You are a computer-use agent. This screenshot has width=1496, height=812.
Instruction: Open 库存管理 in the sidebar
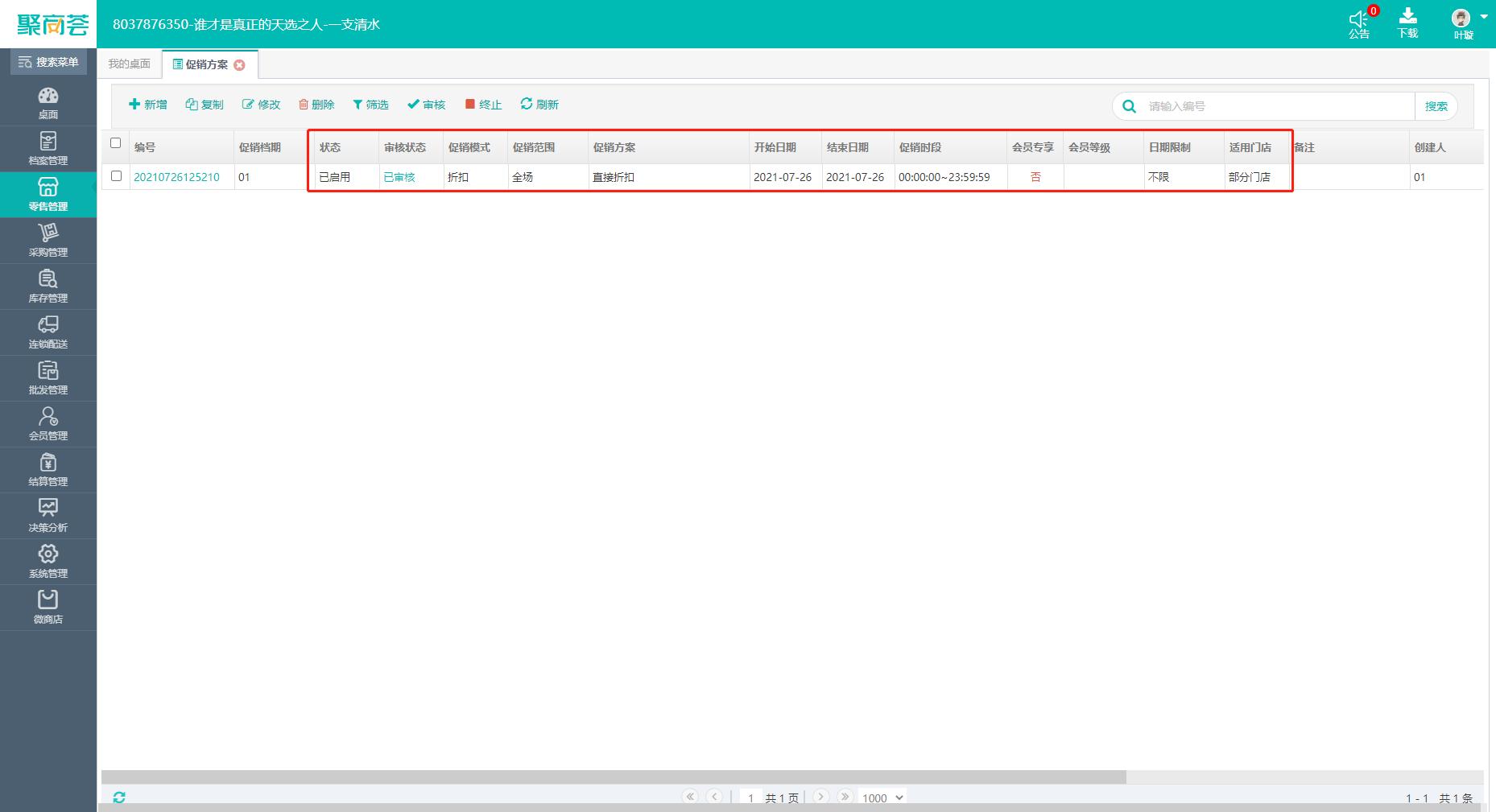[x=48, y=286]
